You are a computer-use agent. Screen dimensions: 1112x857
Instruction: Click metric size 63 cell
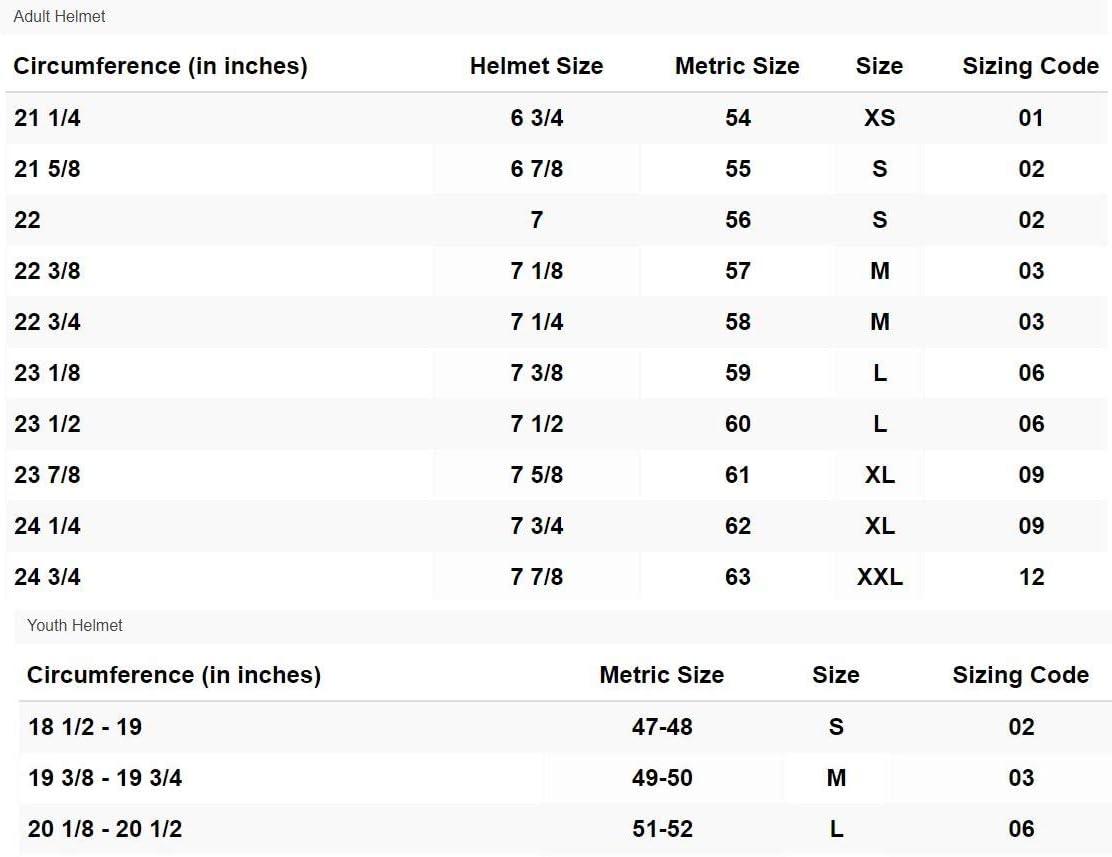(x=737, y=577)
